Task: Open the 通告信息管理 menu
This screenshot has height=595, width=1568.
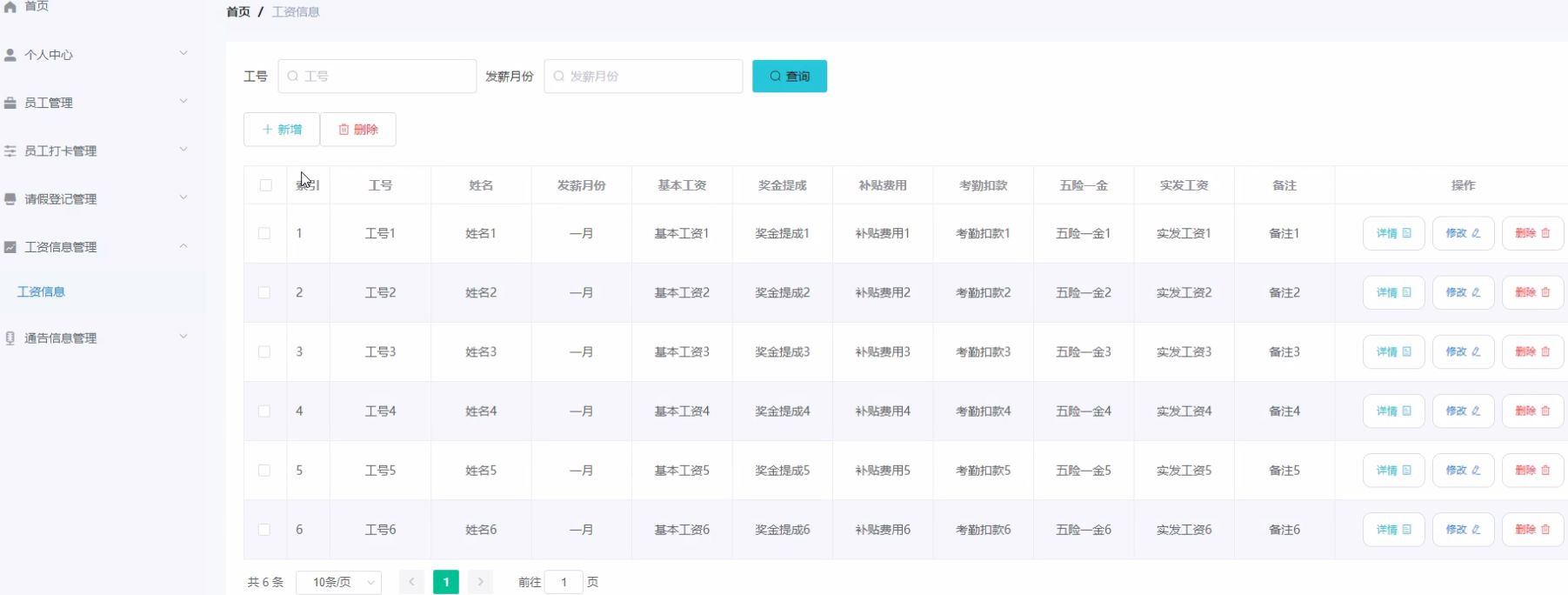Action: [103, 338]
